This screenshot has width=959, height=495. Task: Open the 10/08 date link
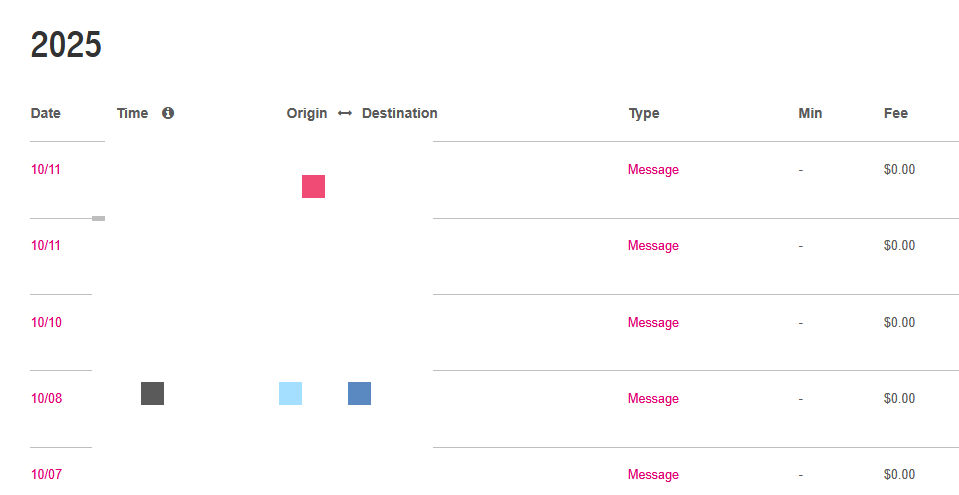(46, 398)
